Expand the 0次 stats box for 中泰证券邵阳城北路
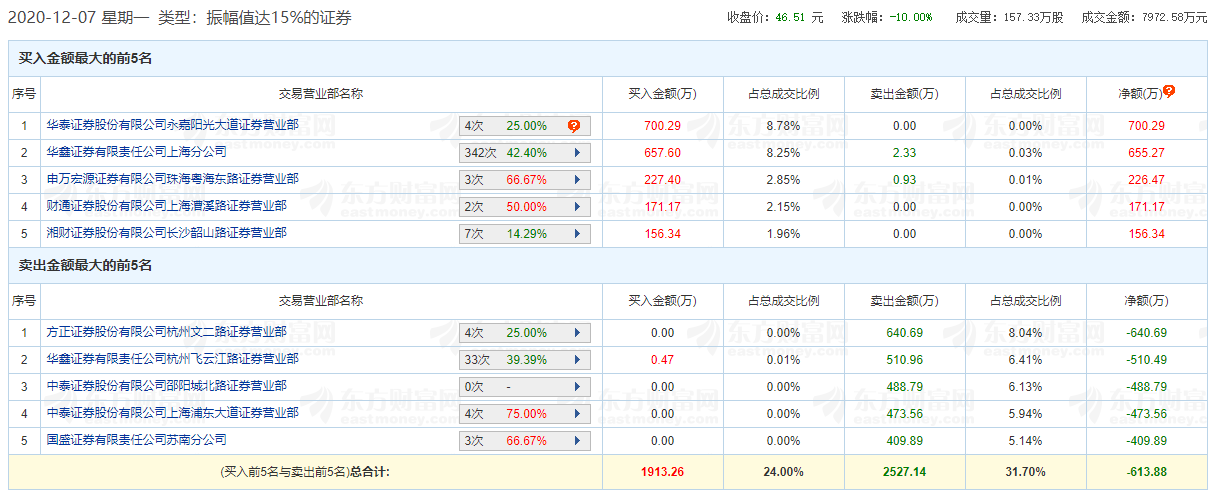 (577, 387)
